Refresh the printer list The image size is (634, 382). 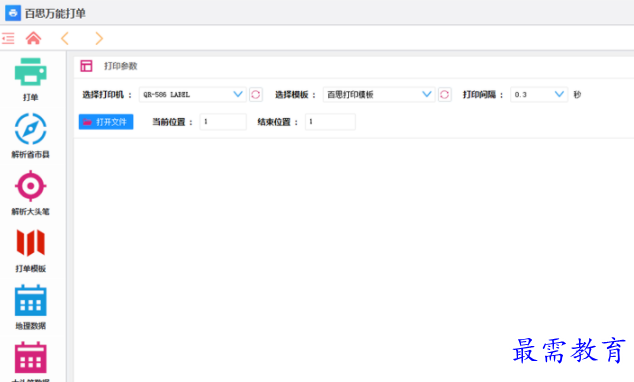[256, 95]
